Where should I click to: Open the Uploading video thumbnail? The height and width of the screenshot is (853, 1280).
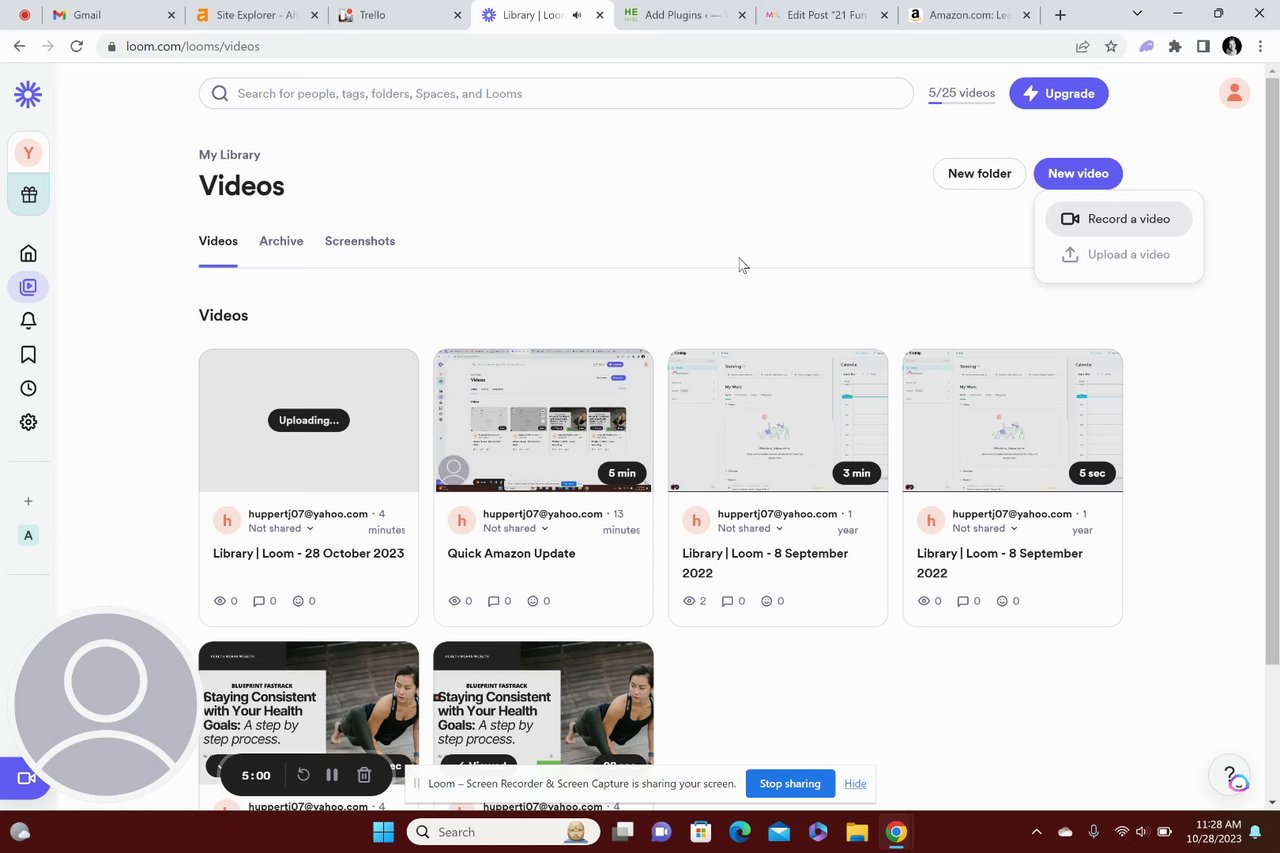(x=309, y=420)
